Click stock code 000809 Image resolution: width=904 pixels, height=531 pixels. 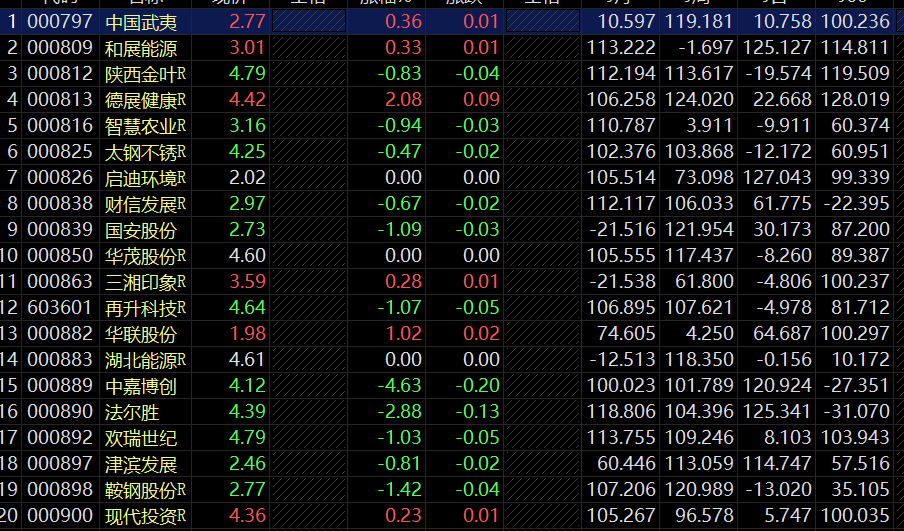(x=60, y=48)
